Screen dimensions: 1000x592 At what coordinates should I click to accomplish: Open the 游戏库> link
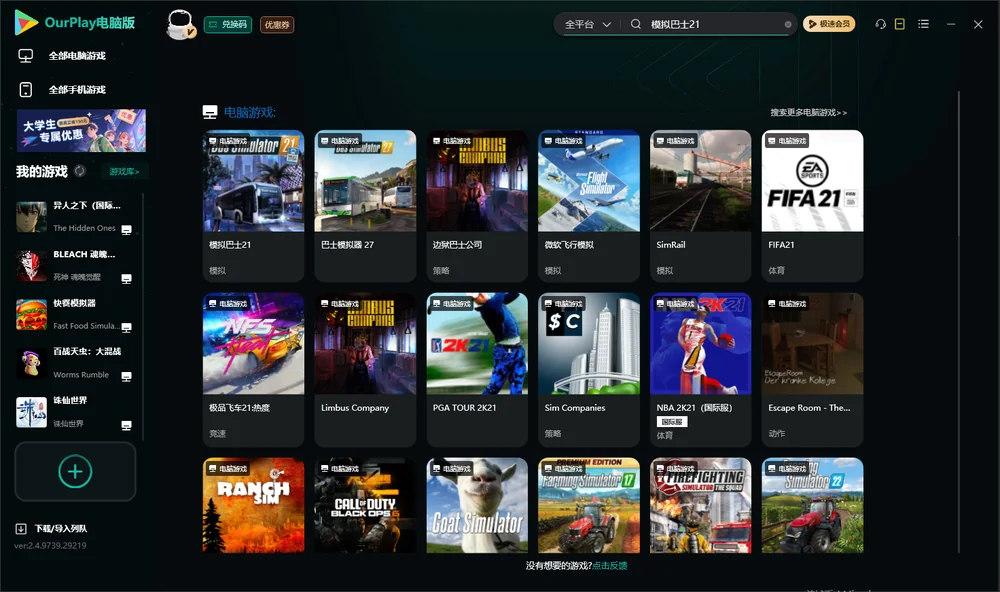coord(124,172)
